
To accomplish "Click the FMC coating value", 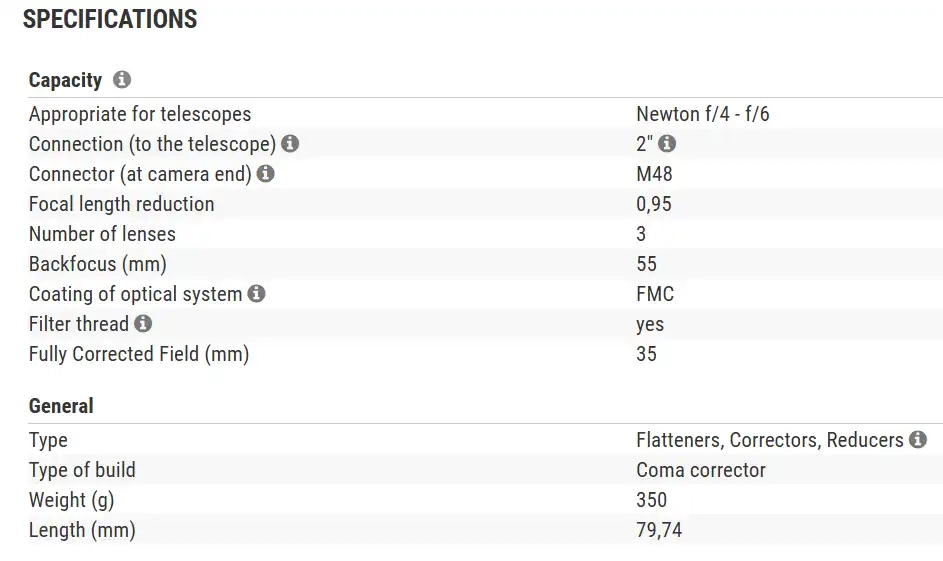I will tap(655, 294).
